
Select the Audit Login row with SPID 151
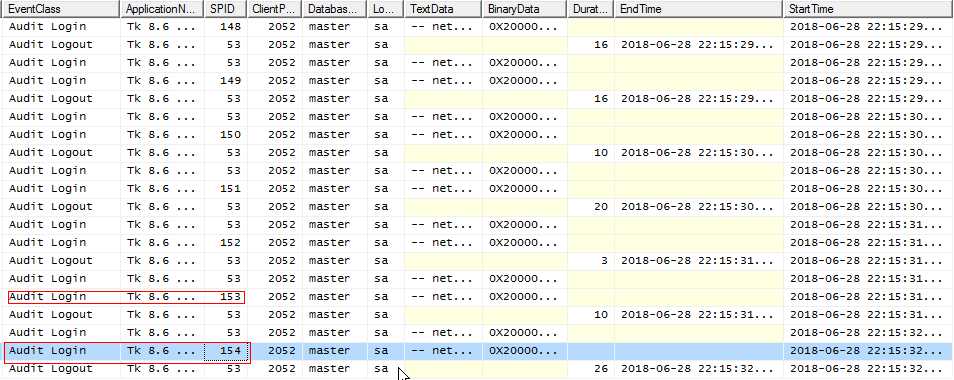[476, 188]
